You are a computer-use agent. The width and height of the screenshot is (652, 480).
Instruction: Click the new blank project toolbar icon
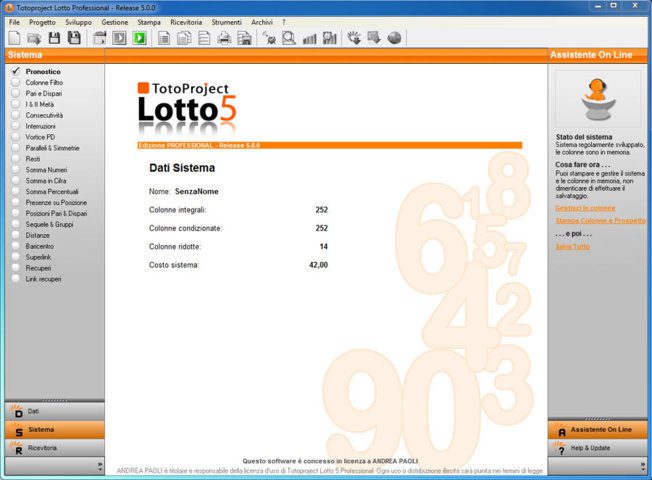(15, 38)
